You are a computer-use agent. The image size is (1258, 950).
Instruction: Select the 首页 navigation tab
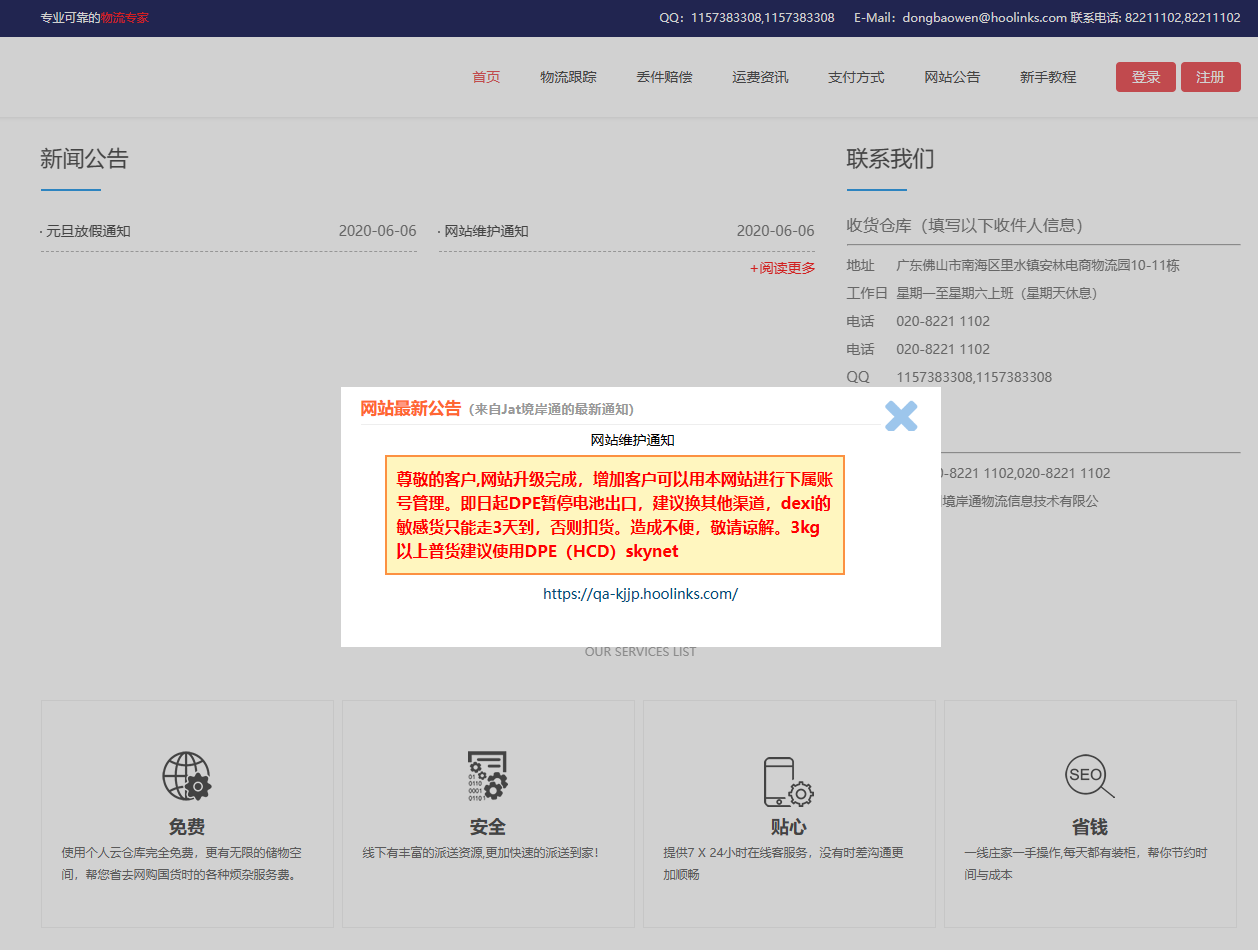click(x=486, y=76)
